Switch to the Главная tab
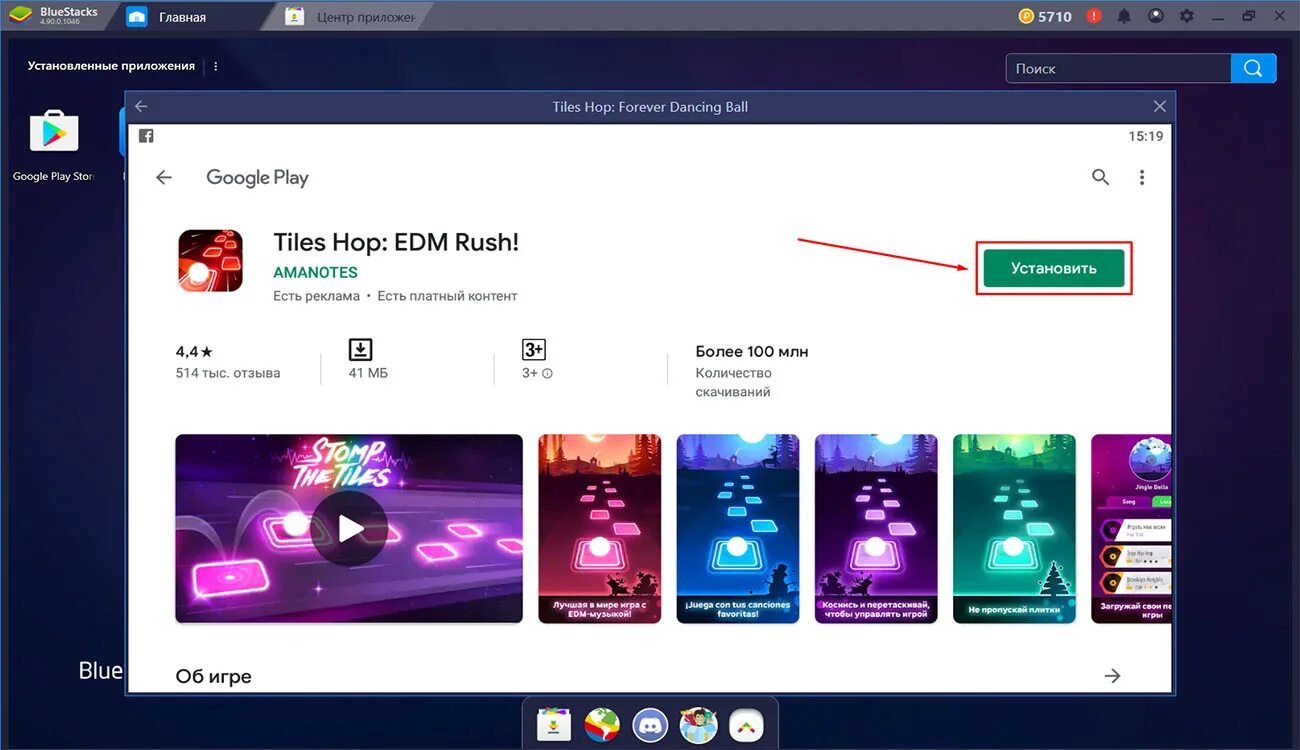 (183, 17)
